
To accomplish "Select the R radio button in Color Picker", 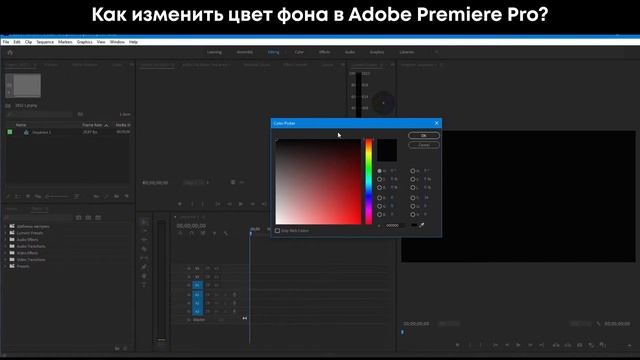I will pyautogui.click(x=380, y=198).
